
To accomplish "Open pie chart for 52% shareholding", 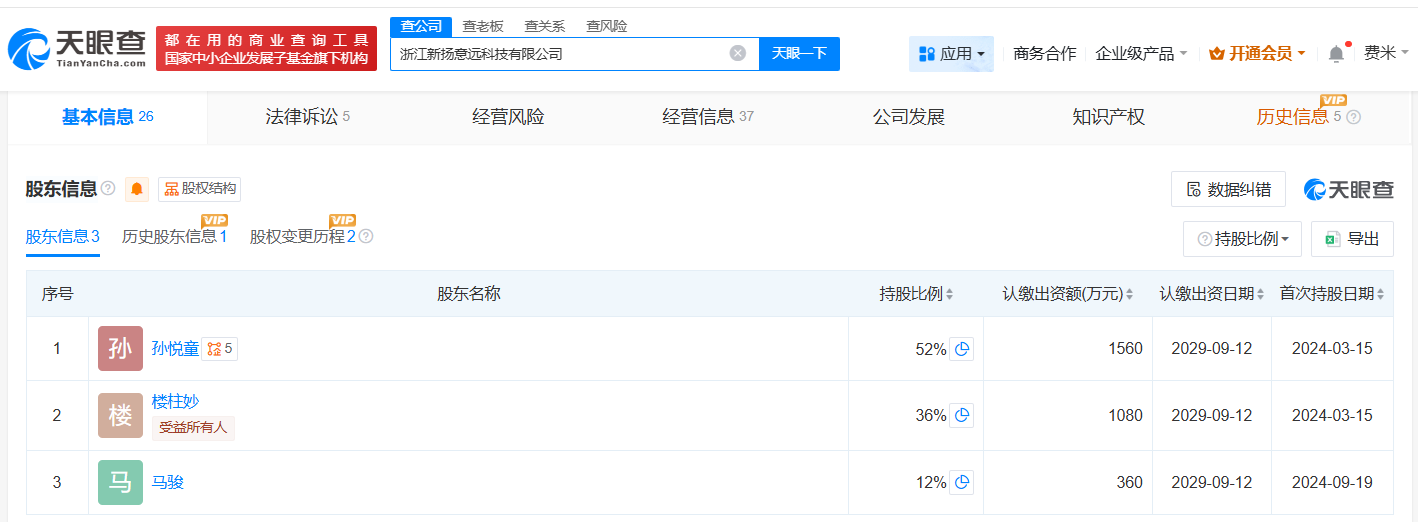I will 961,349.
